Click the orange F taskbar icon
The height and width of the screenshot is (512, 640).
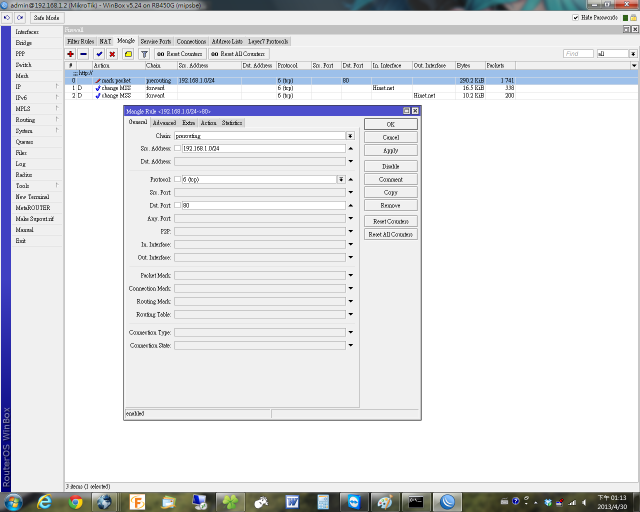point(138,502)
